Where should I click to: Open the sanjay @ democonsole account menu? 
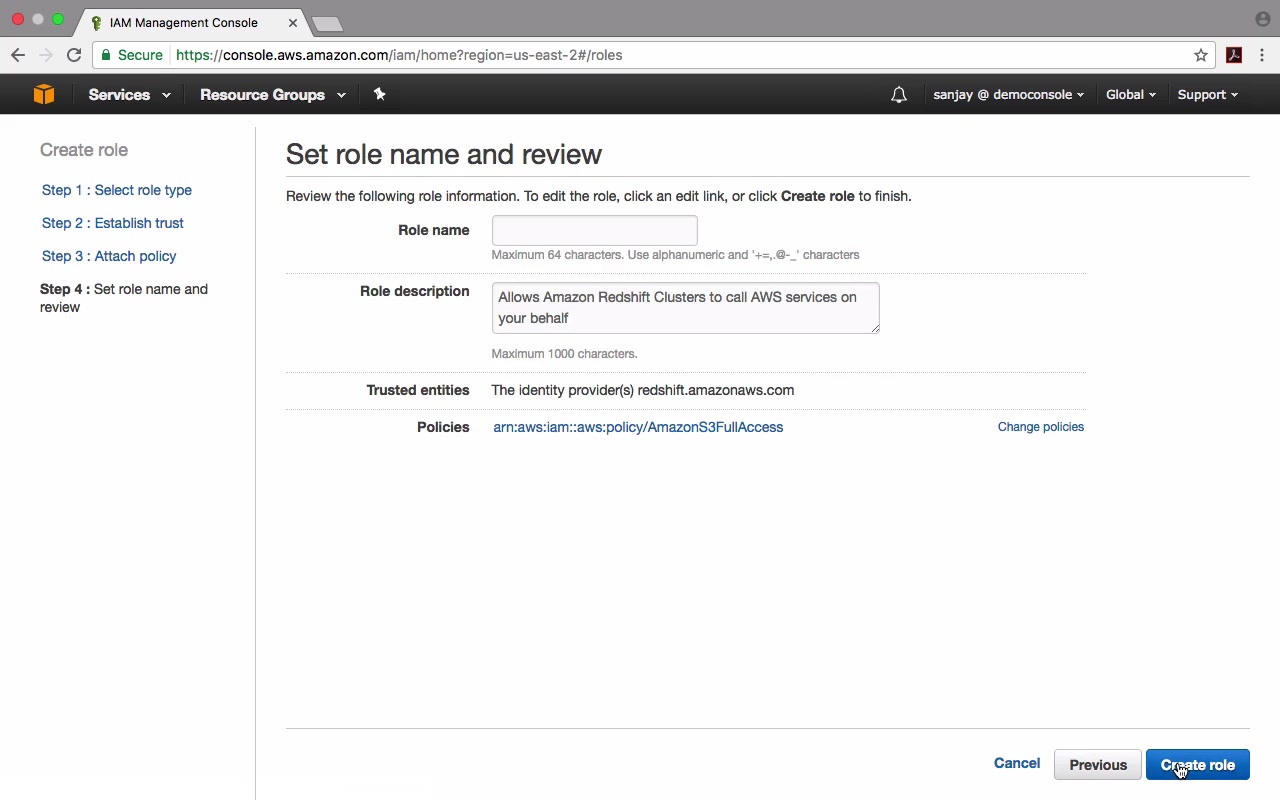[1008, 95]
